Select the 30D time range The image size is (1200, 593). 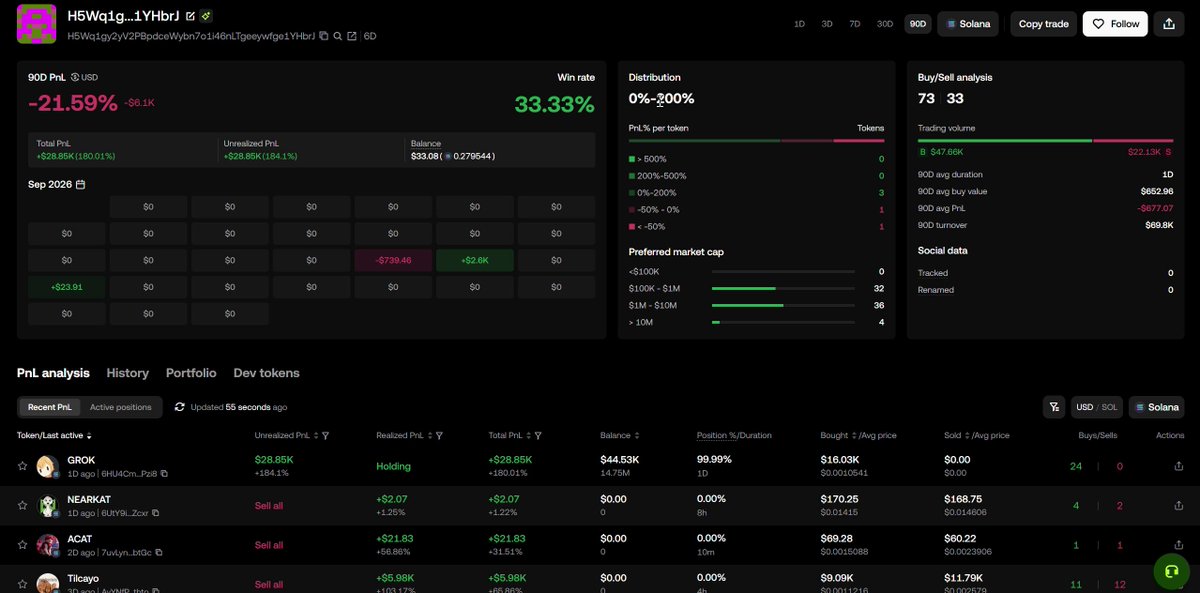[x=885, y=24]
